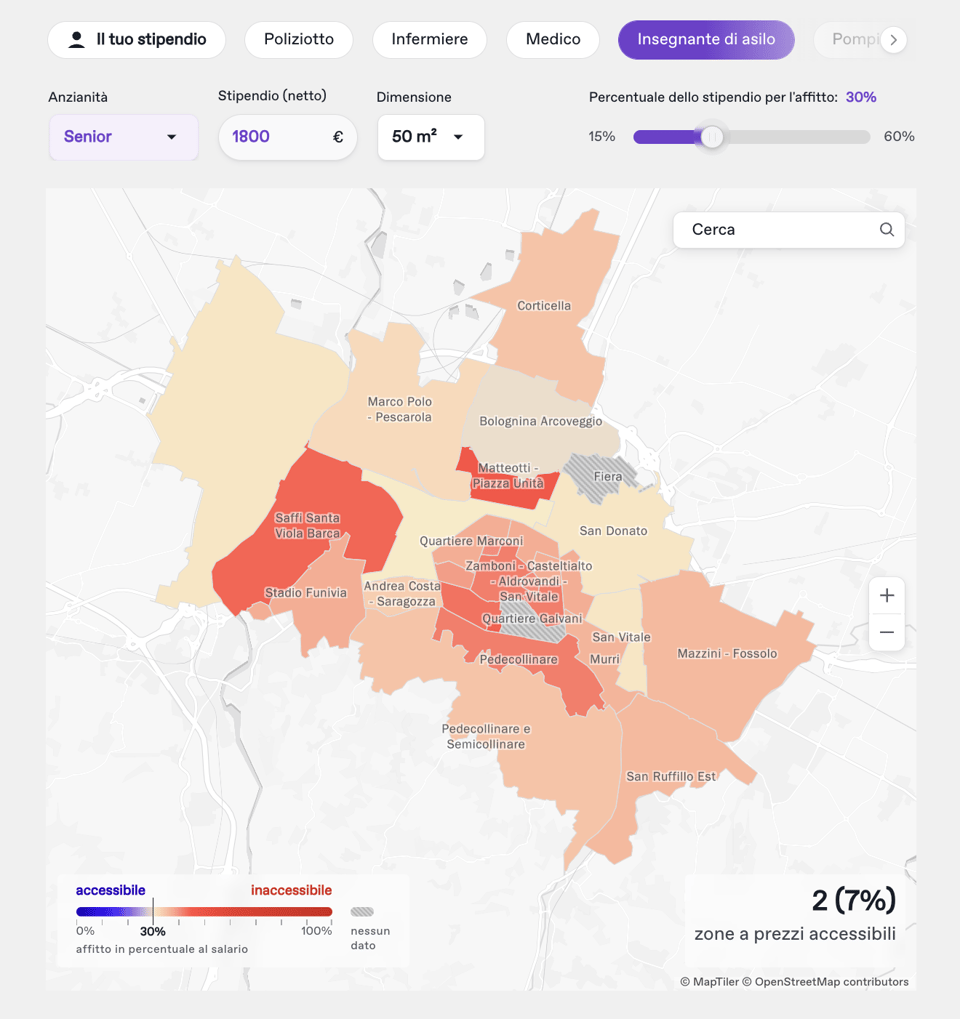Open the Anzianità Senior dropdown
960x1019 pixels.
click(x=123, y=137)
